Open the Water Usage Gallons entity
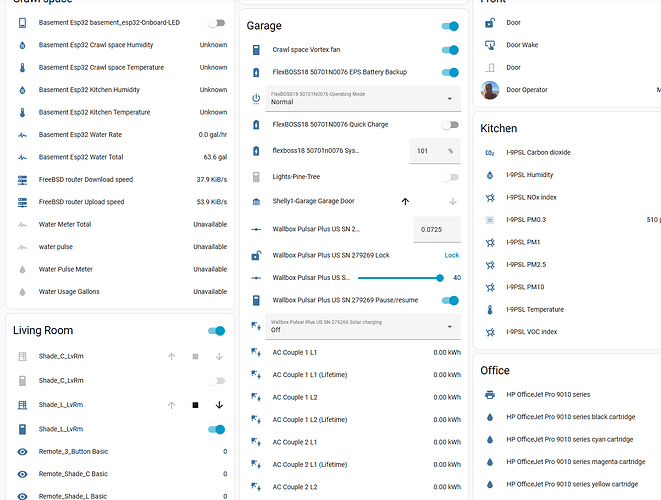This screenshot has width=661, height=500. [x=120, y=292]
